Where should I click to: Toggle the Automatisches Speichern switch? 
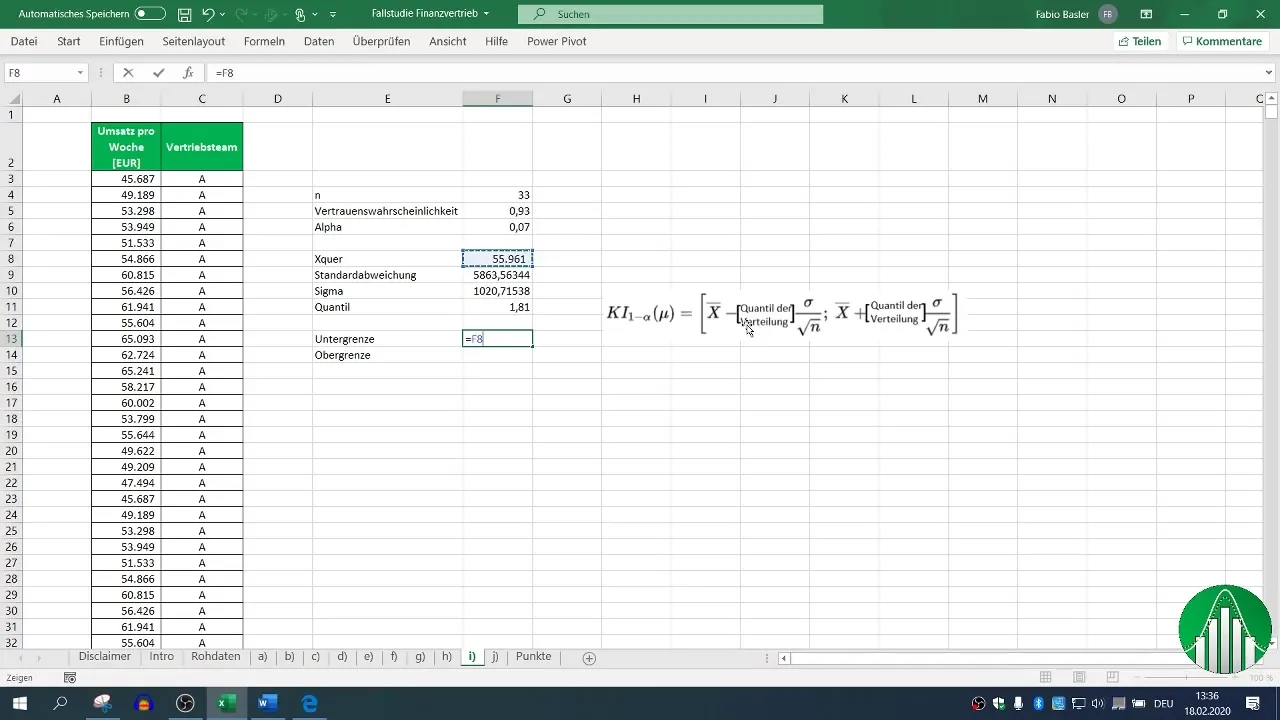click(150, 14)
